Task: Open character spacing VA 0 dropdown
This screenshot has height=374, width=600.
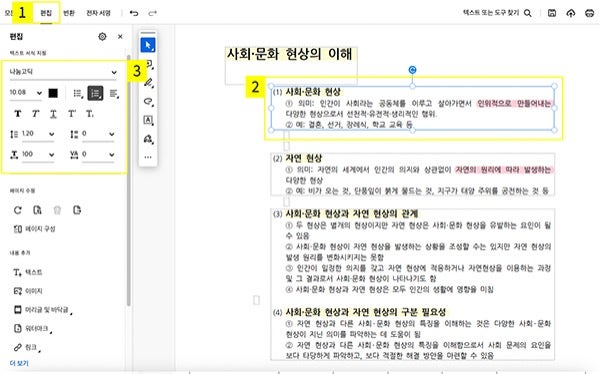Action: click(98, 154)
